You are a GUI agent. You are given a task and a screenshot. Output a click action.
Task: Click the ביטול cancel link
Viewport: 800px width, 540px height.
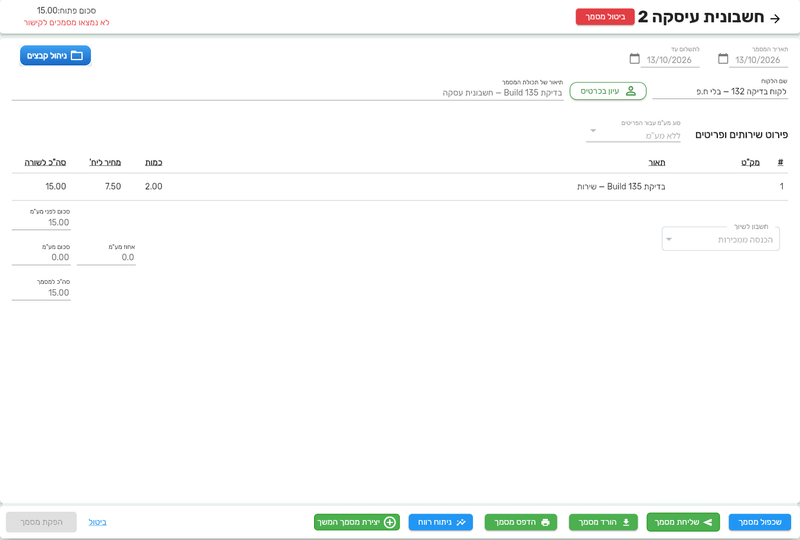coord(97,522)
